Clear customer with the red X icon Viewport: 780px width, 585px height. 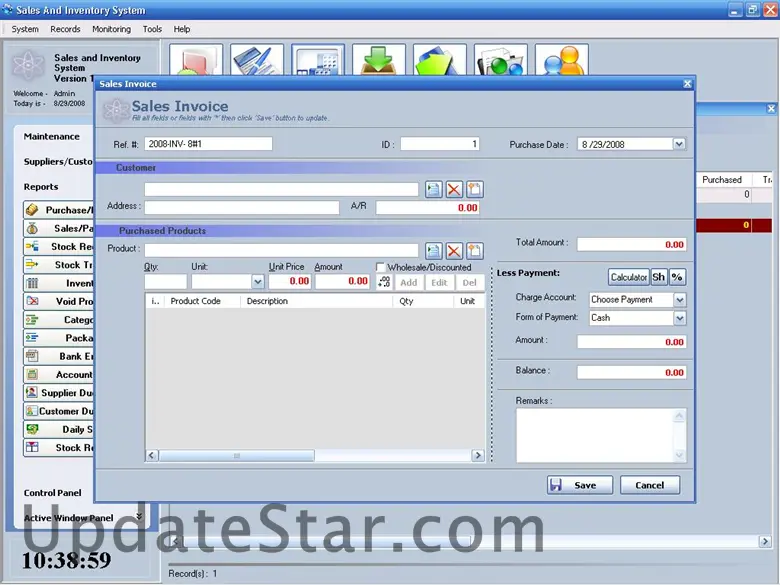pyautogui.click(x=454, y=189)
